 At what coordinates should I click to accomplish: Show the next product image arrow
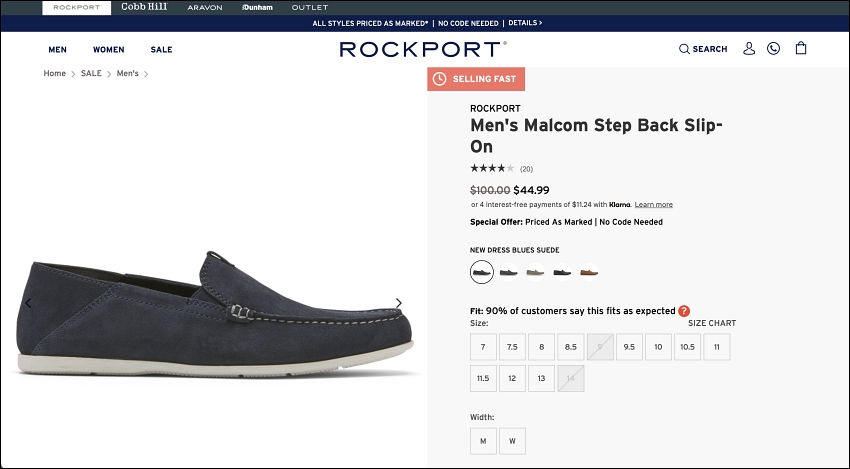[x=399, y=303]
